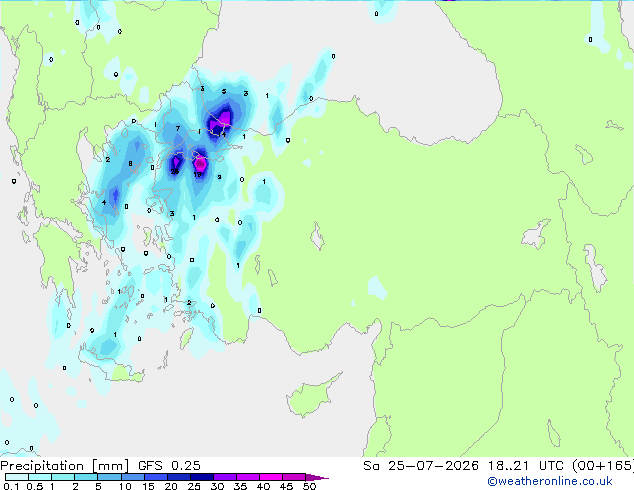The image size is (634, 490).
Task: Click the 'GFS 0.25' model label
Action: point(169,466)
